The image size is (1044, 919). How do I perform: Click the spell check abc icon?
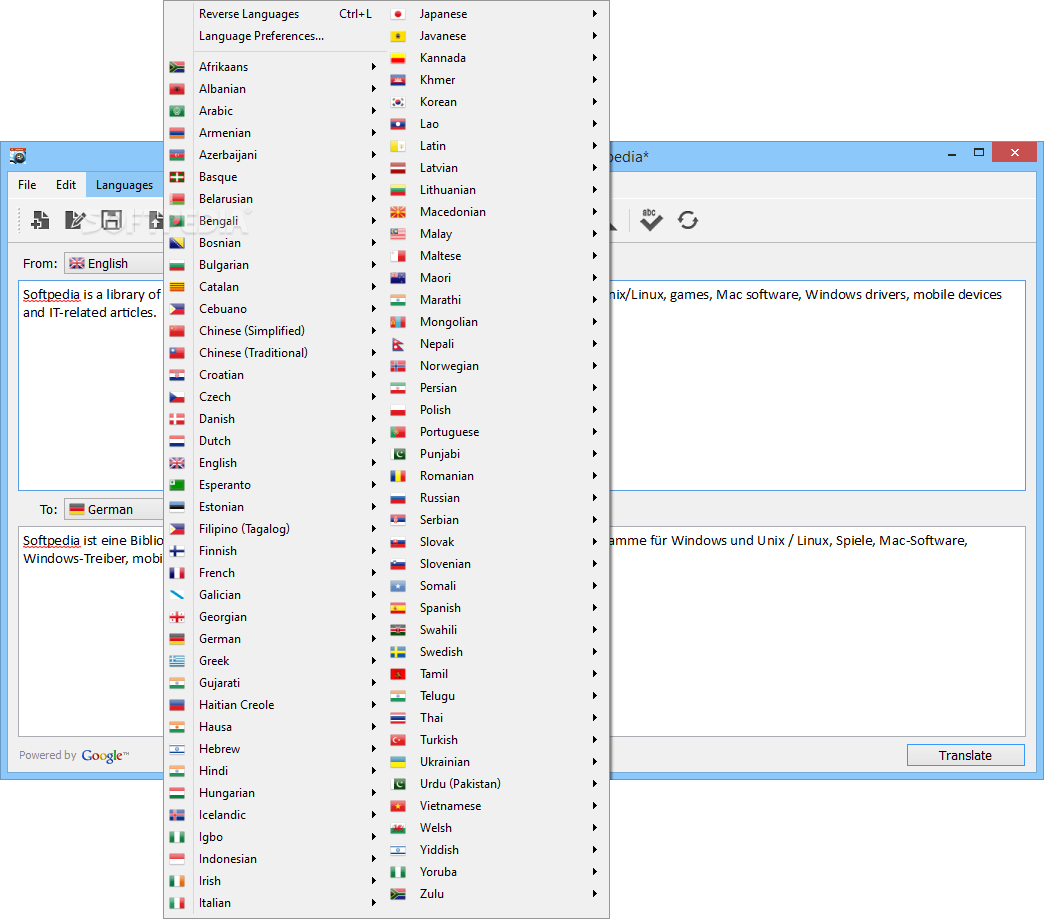651,220
